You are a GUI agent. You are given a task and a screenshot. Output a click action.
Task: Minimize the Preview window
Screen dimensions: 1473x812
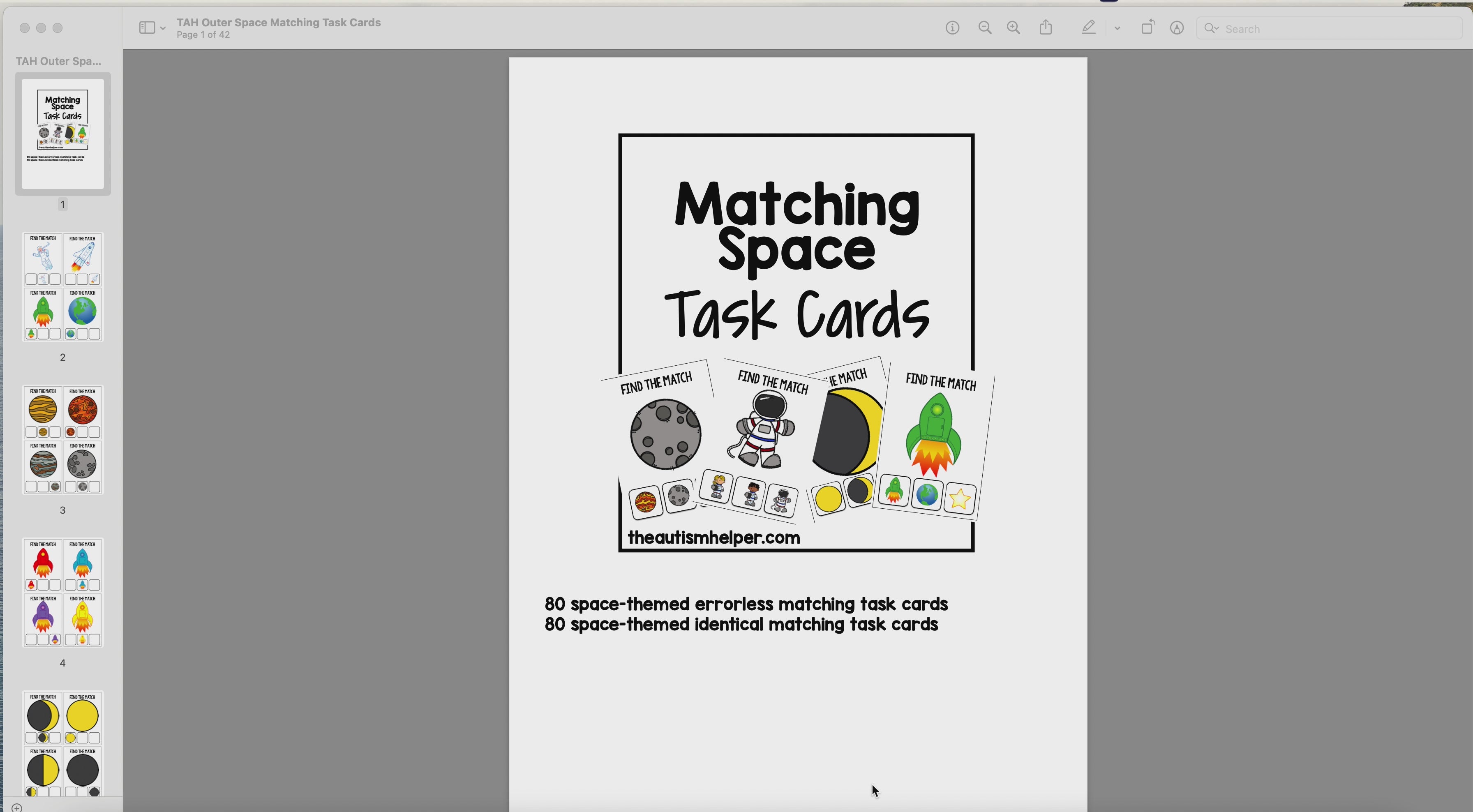coord(41,28)
